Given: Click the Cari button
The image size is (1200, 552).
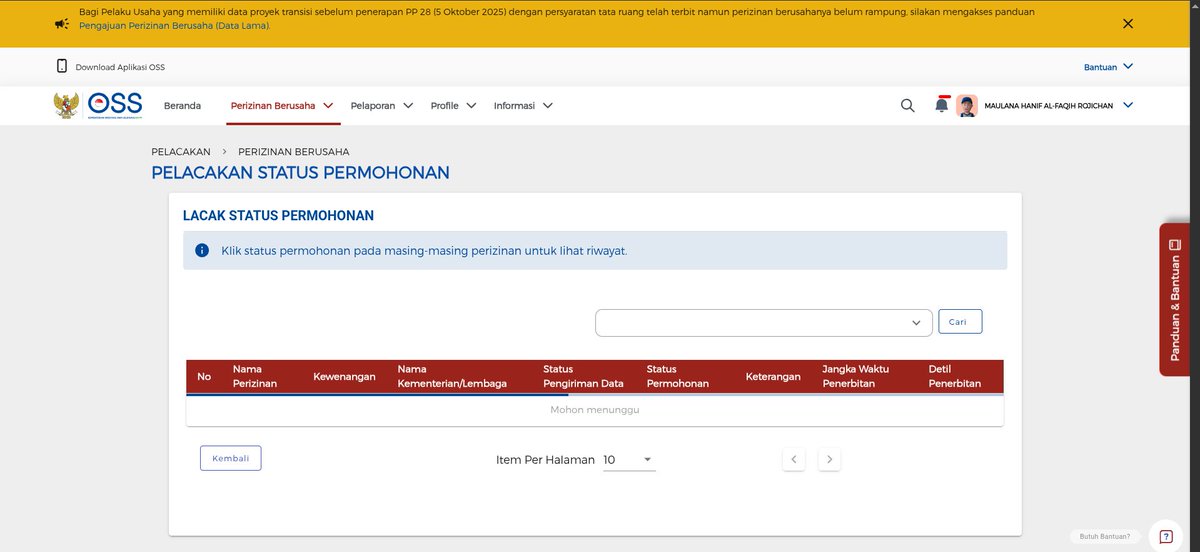Looking at the screenshot, I should (960, 321).
